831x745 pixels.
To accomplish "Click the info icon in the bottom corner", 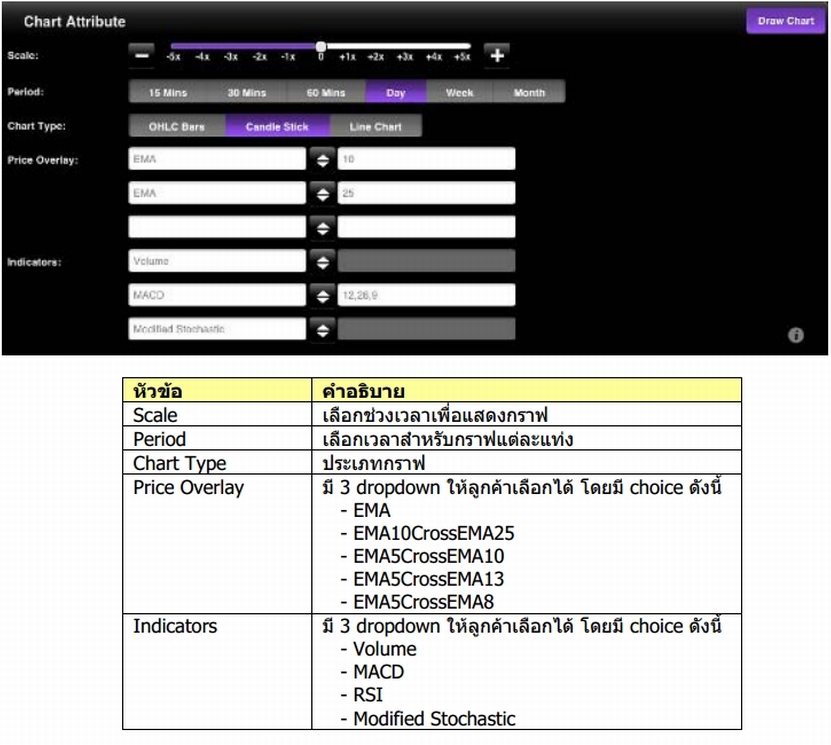I will pyautogui.click(x=797, y=336).
